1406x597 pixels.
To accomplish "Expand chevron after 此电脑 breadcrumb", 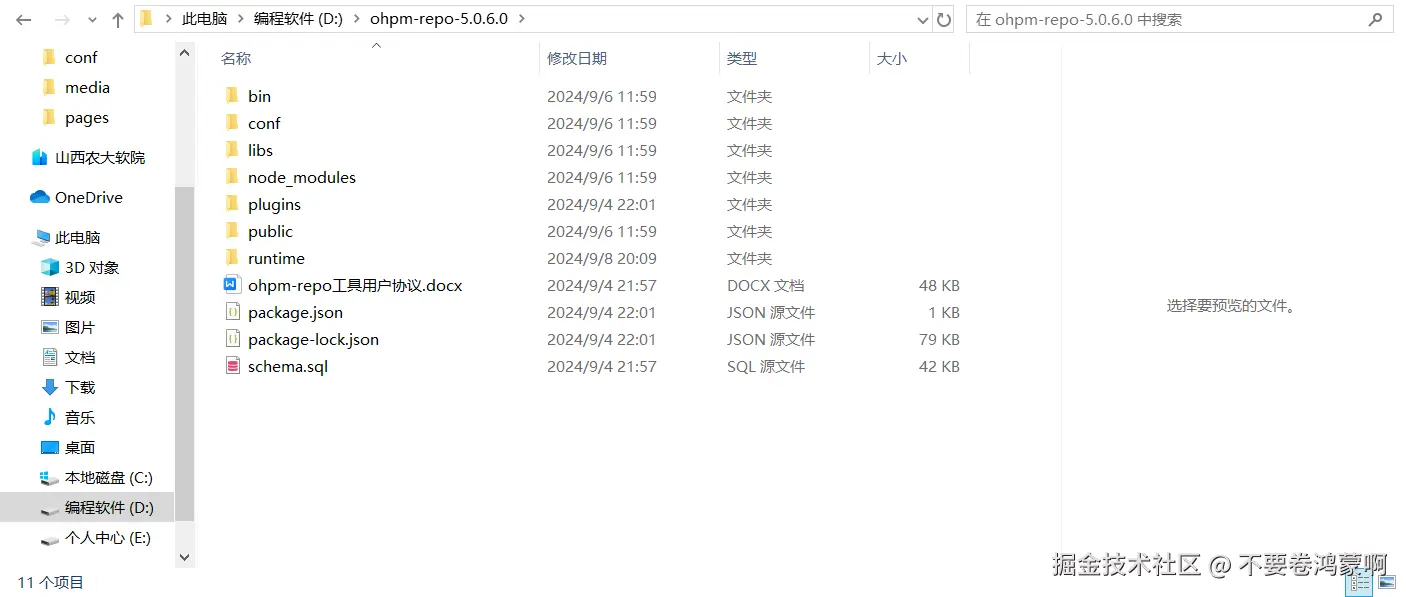I will tap(240, 19).
